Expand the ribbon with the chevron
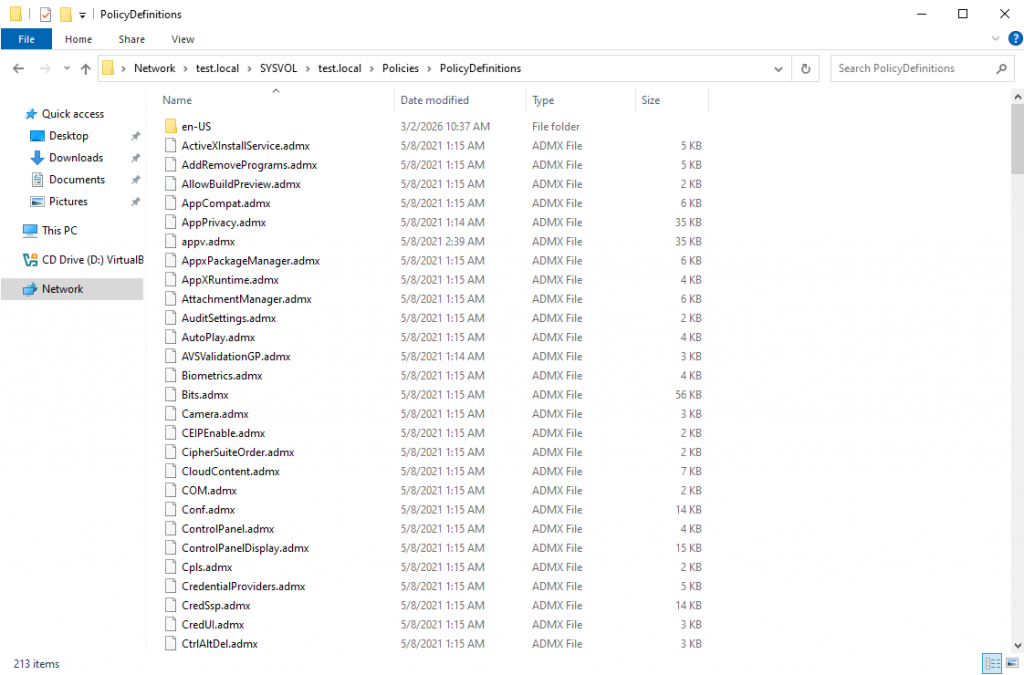This screenshot has height=675, width=1024. point(996,39)
